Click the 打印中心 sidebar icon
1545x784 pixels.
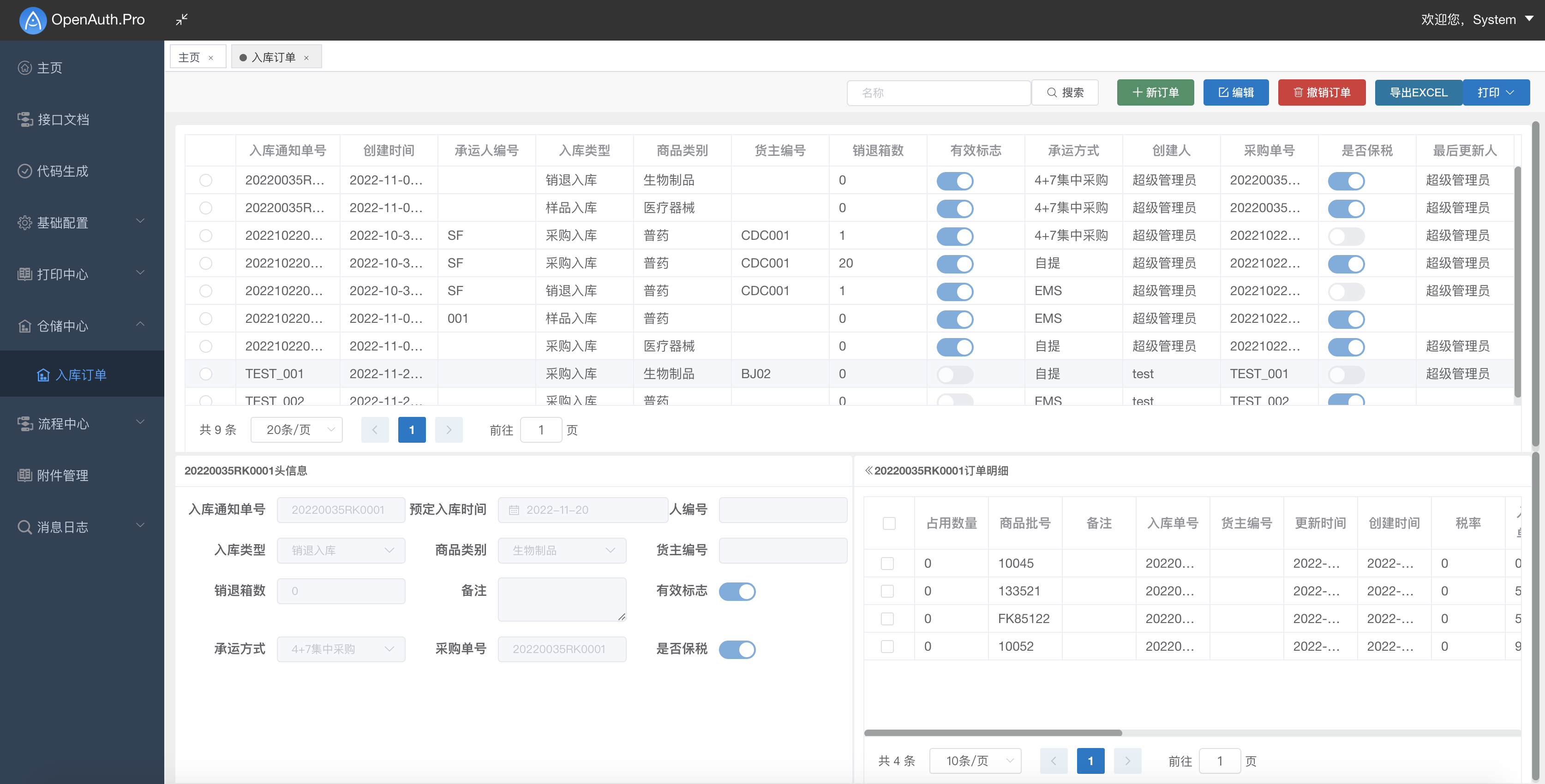24,274
